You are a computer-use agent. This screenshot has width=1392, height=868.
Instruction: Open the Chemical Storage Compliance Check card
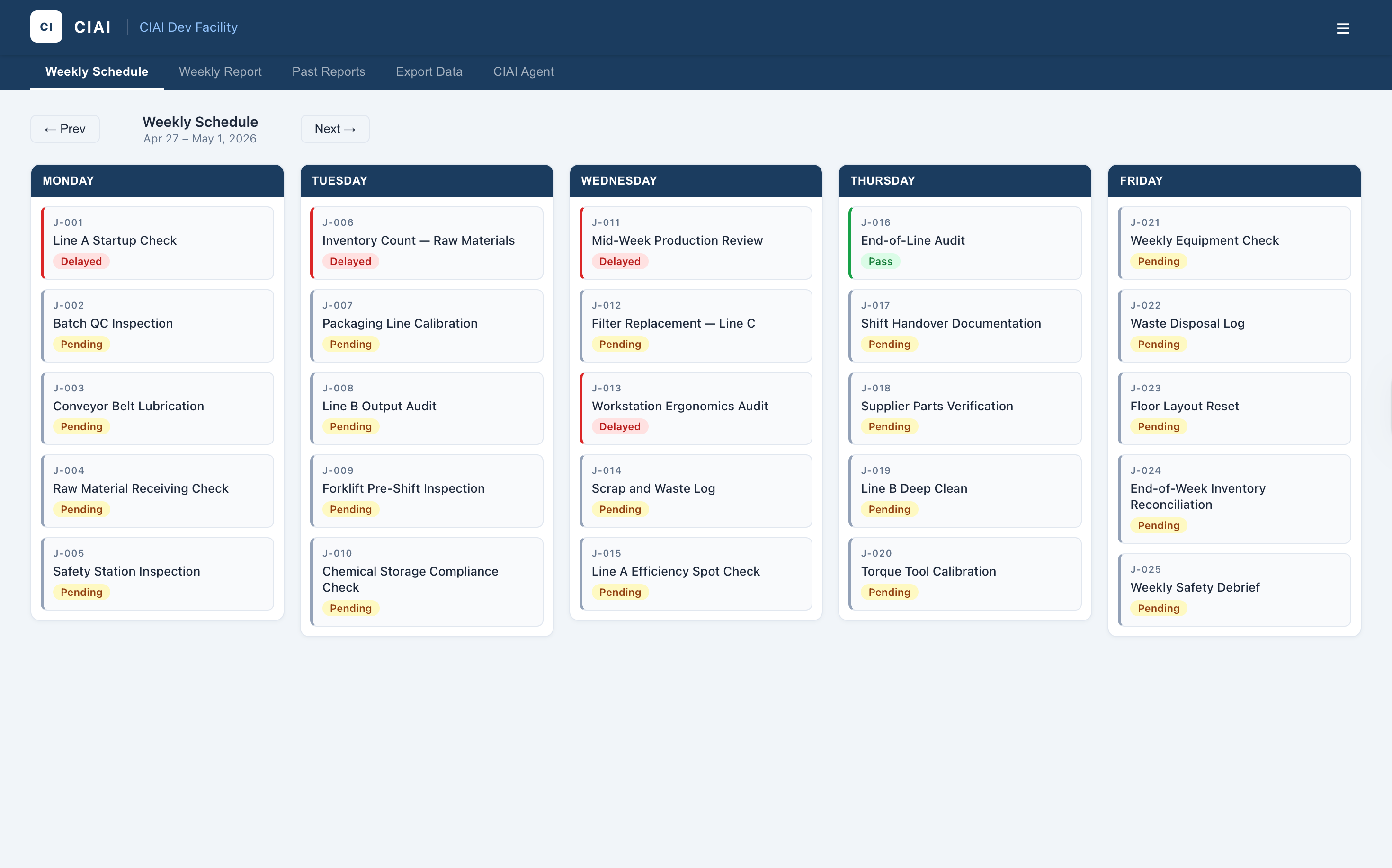pos(427,582)
